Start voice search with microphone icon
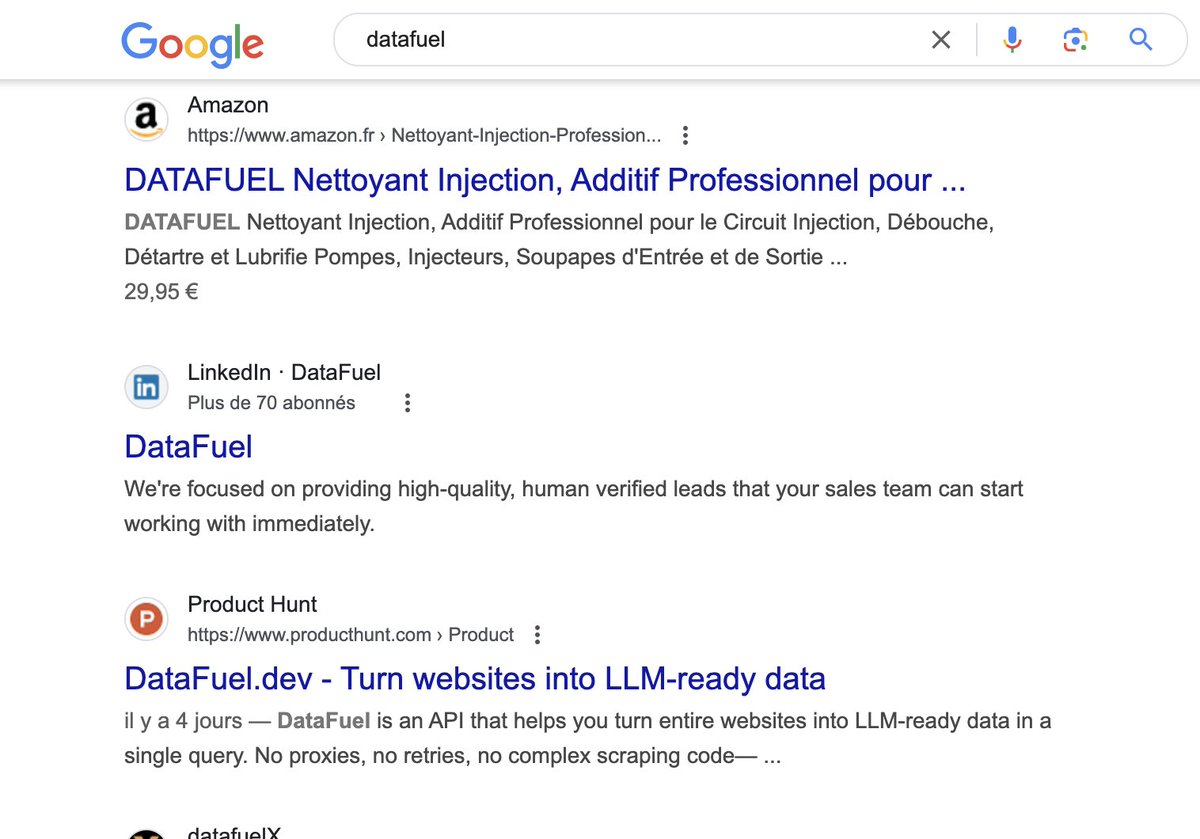The image size is (1200, 839). coord(1012,40)
